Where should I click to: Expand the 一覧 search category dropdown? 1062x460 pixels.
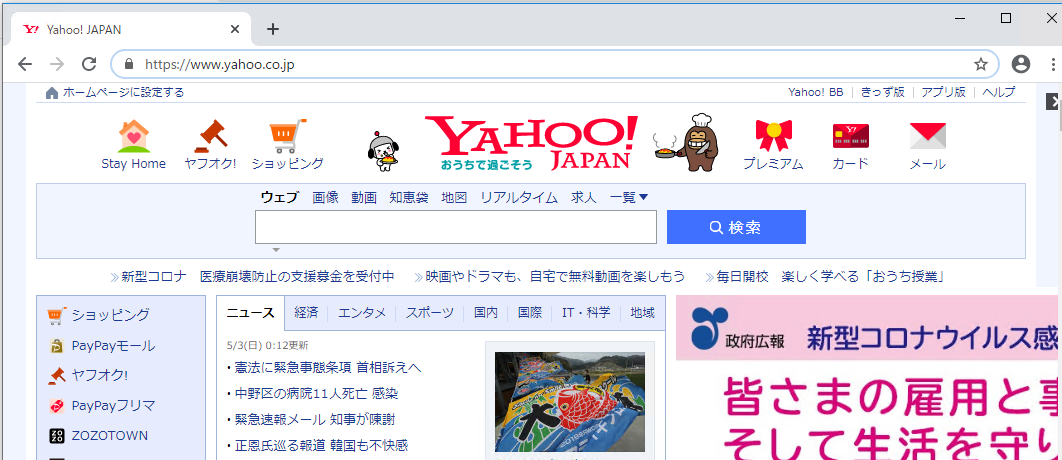629,197
